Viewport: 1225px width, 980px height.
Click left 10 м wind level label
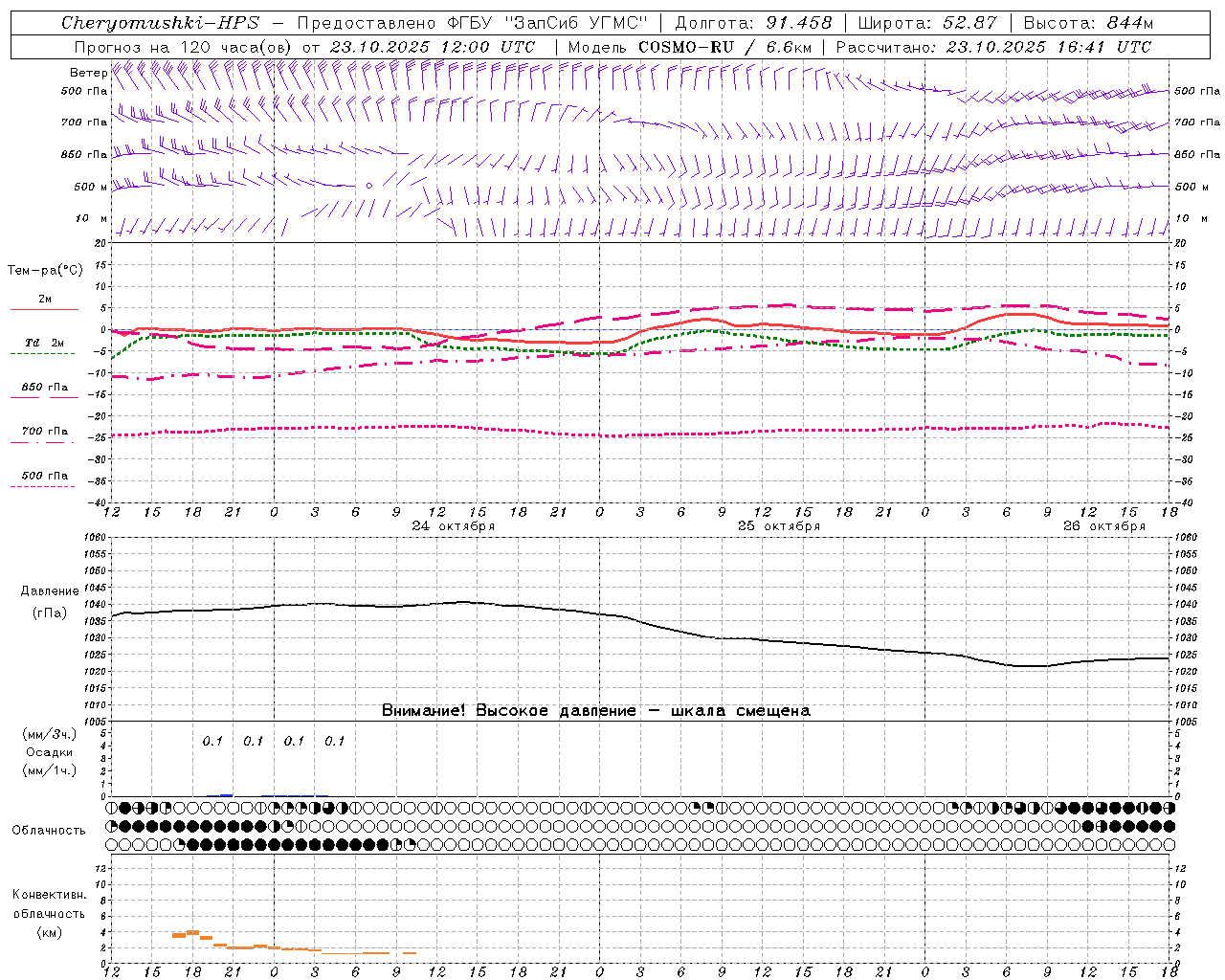(x=91, y=219)
